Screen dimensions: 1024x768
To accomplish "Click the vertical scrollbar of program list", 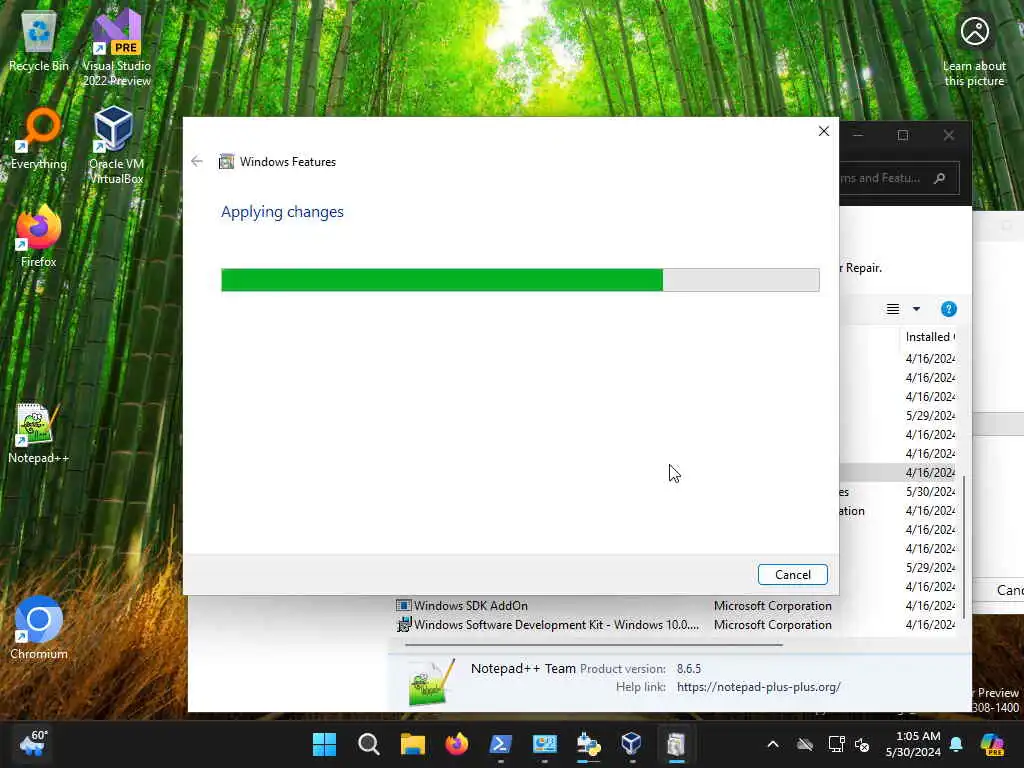I will point(964,547).
